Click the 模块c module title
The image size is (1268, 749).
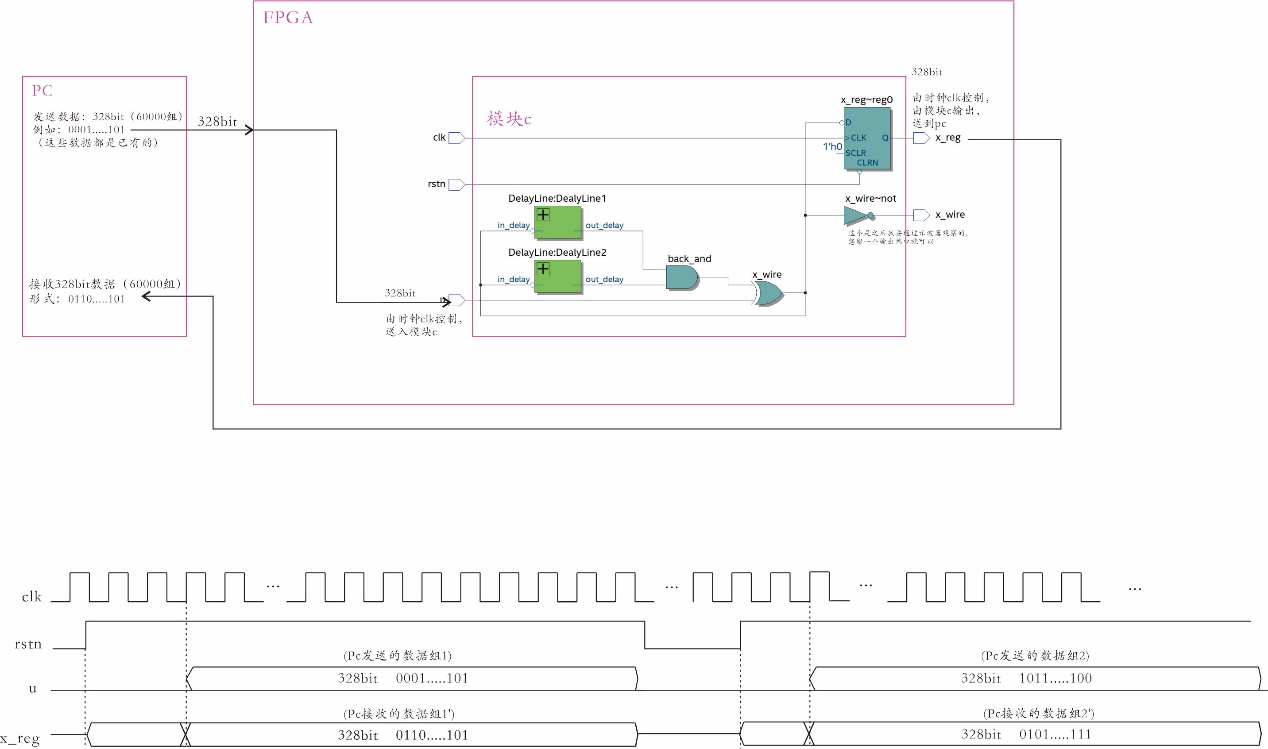(x=510, y=118)
